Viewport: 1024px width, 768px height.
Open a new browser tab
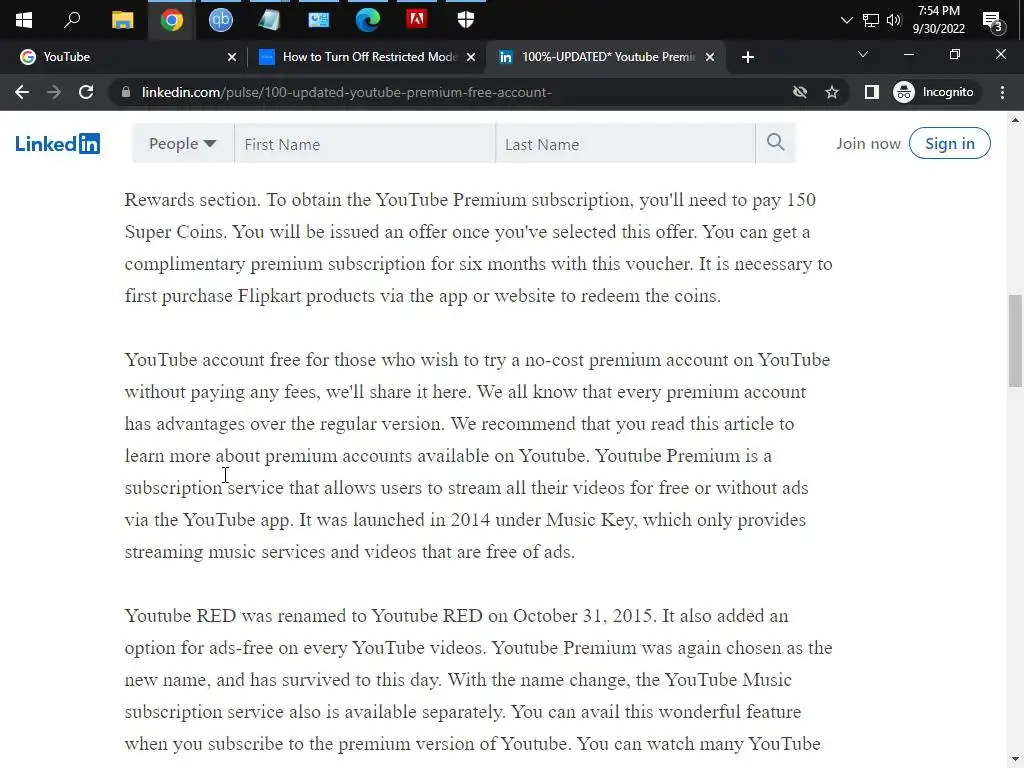tap(748, 57)
